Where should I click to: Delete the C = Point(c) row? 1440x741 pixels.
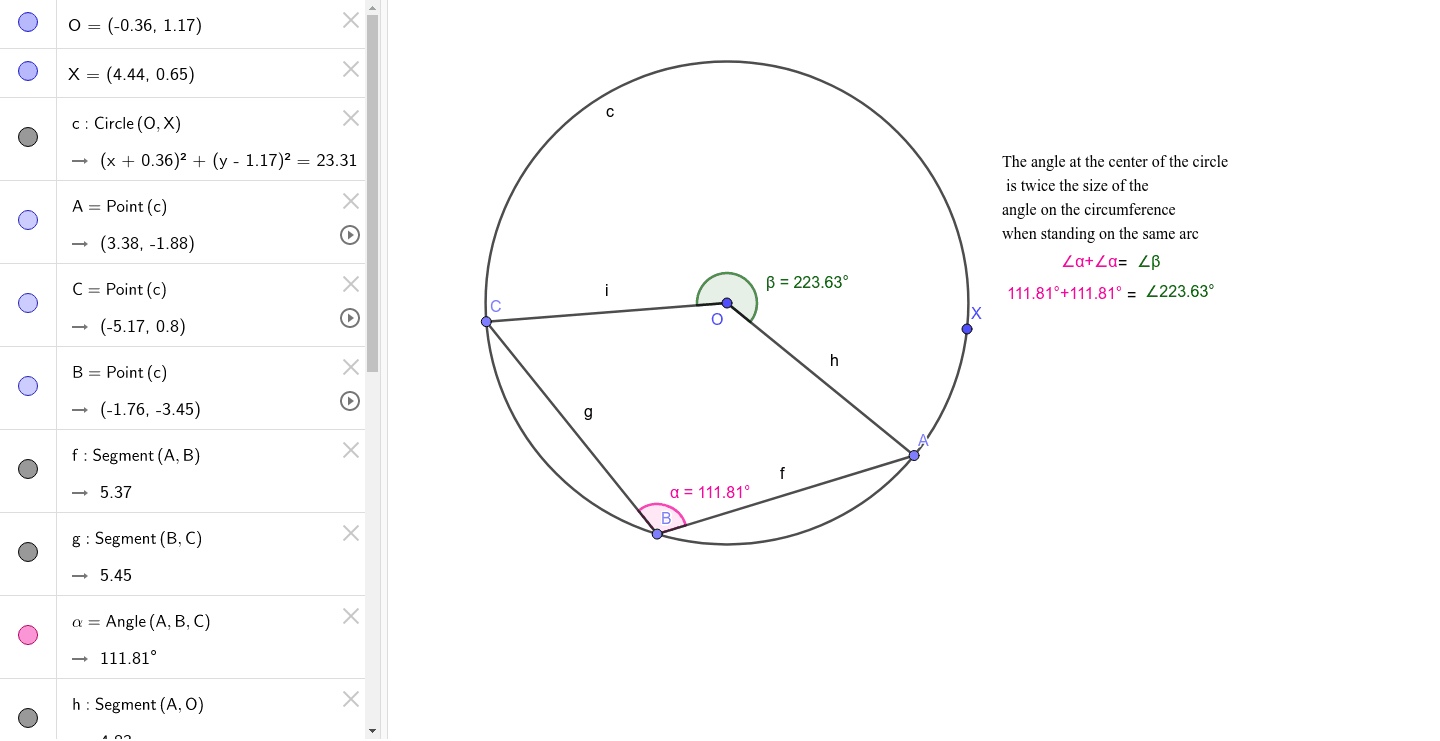[351, 284]
